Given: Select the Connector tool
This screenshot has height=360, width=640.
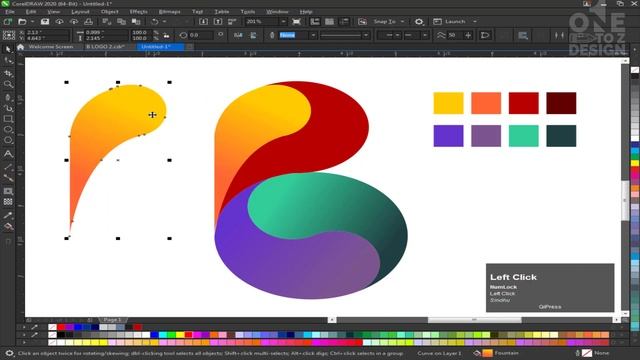Looking at the screenshot, I should point(8,178).
